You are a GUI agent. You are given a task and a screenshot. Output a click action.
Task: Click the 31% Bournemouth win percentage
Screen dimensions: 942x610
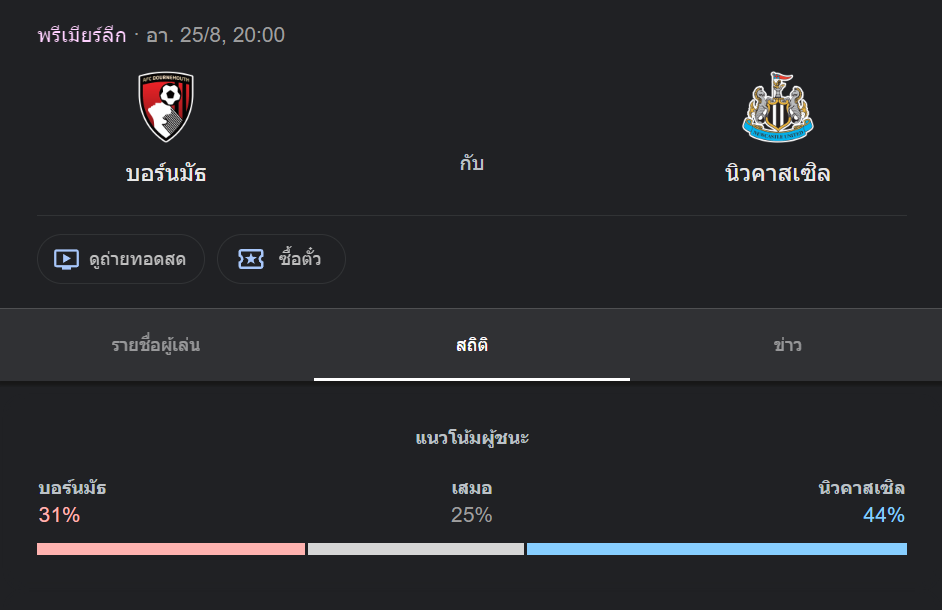(59, 516)
